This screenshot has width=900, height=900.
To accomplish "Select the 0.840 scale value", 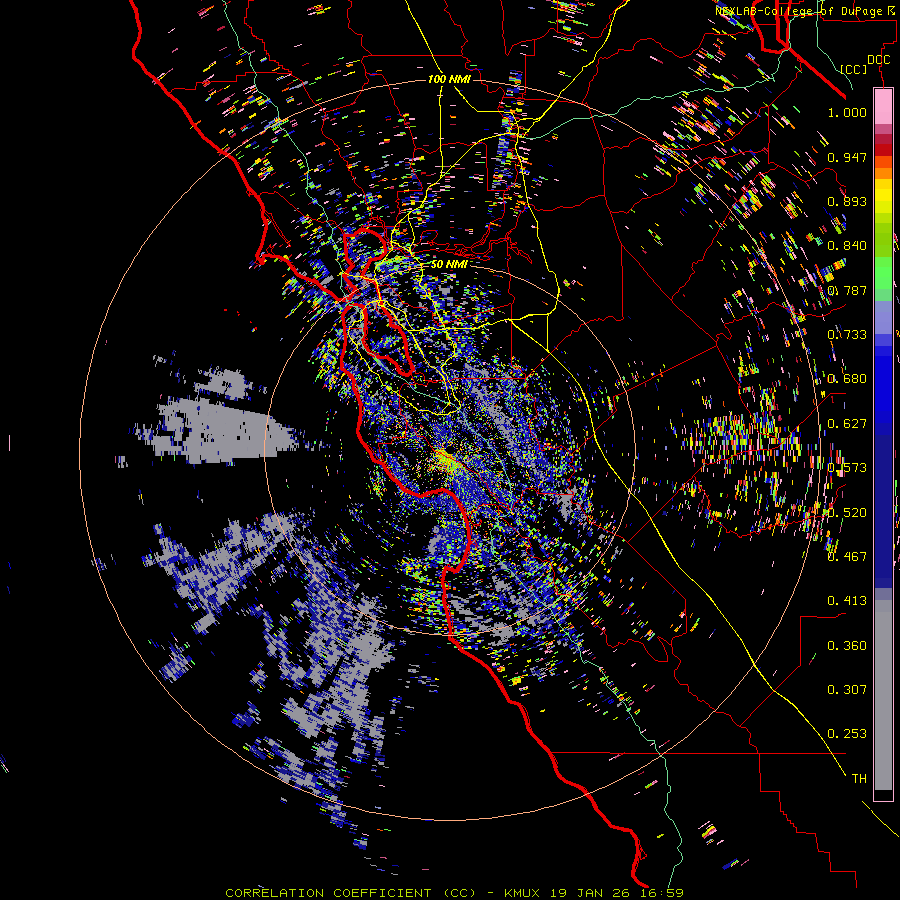I will [847, 246].
